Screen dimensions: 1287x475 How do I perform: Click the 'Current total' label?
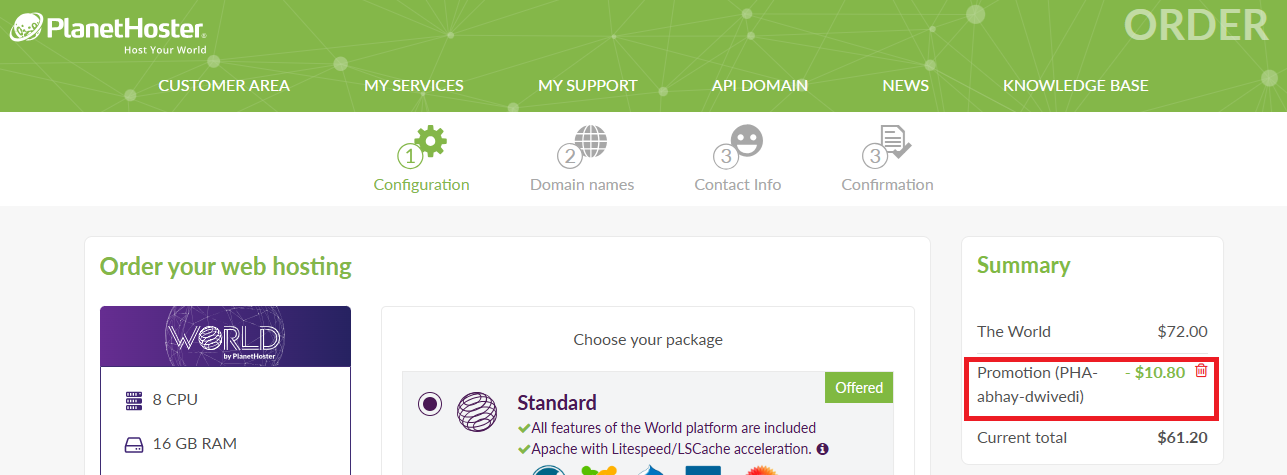tap(1022, 437)
